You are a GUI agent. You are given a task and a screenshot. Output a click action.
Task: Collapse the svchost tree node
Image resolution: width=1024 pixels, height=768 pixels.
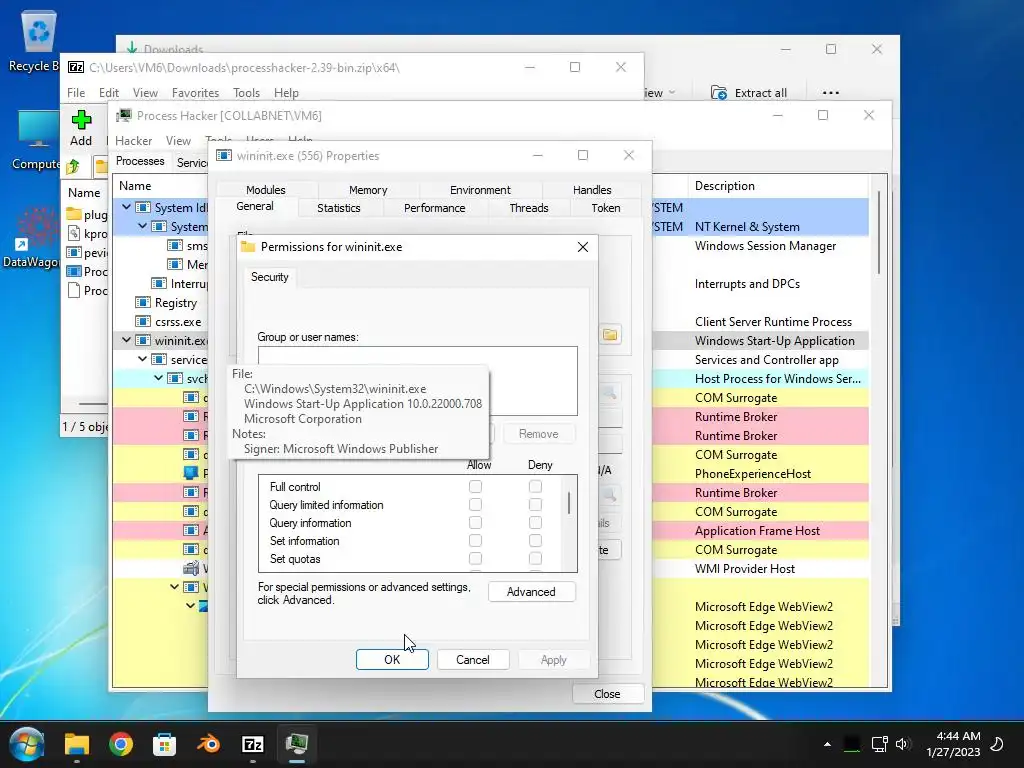pos(159,378)
